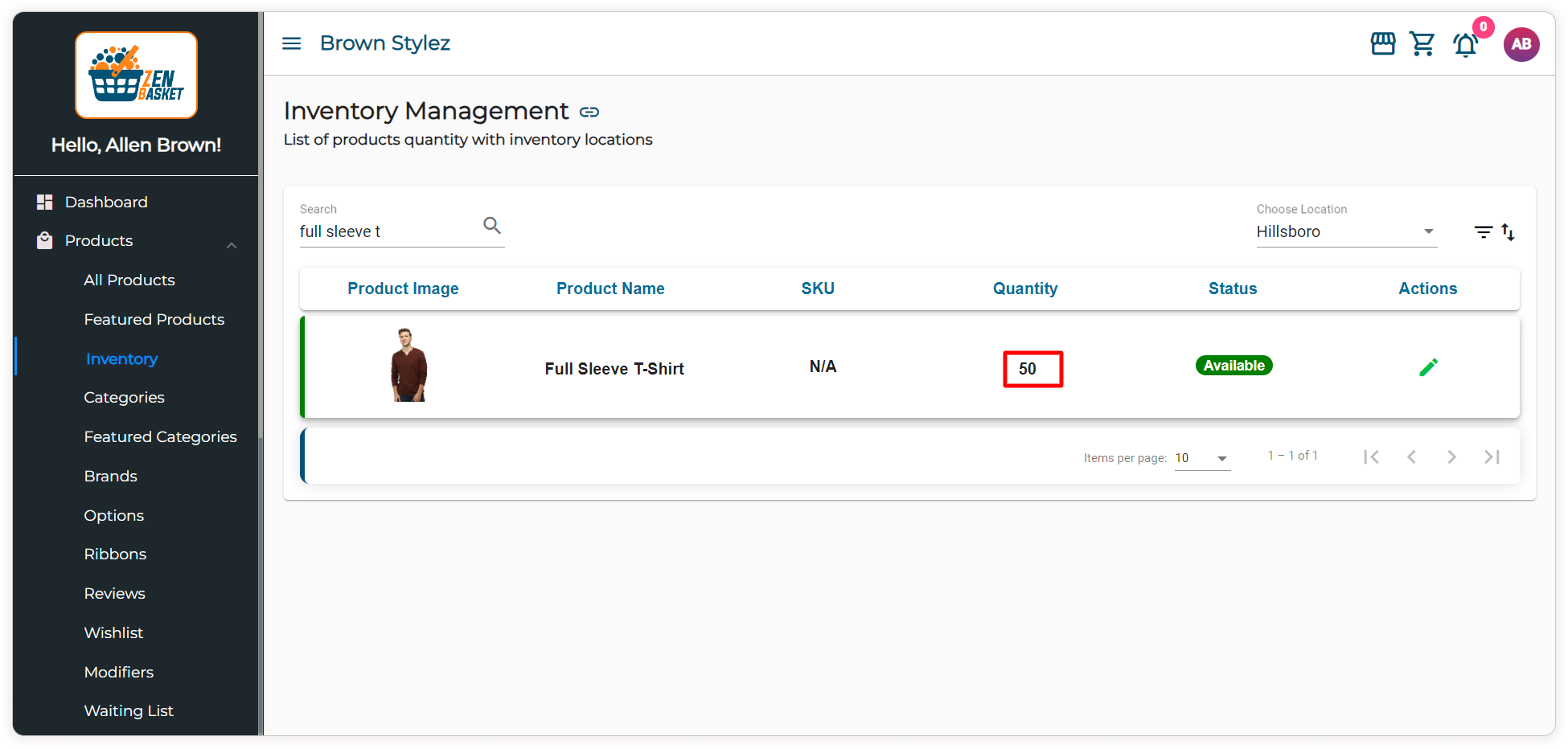
Task: Copy link icon beside Inventory Management
Action: coord(589,112)
